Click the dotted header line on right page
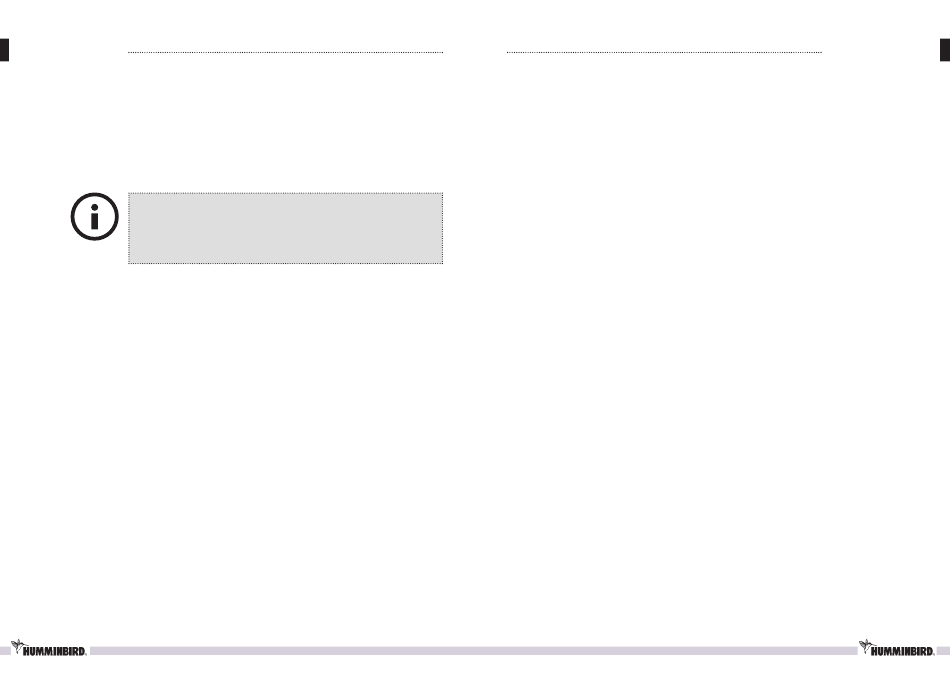Viewport: 950px width, 674px height. click(664, 53)
